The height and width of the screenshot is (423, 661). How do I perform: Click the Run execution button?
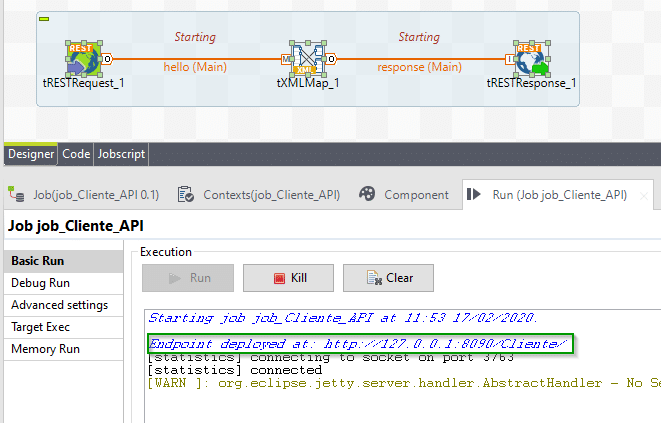point(188,277)
